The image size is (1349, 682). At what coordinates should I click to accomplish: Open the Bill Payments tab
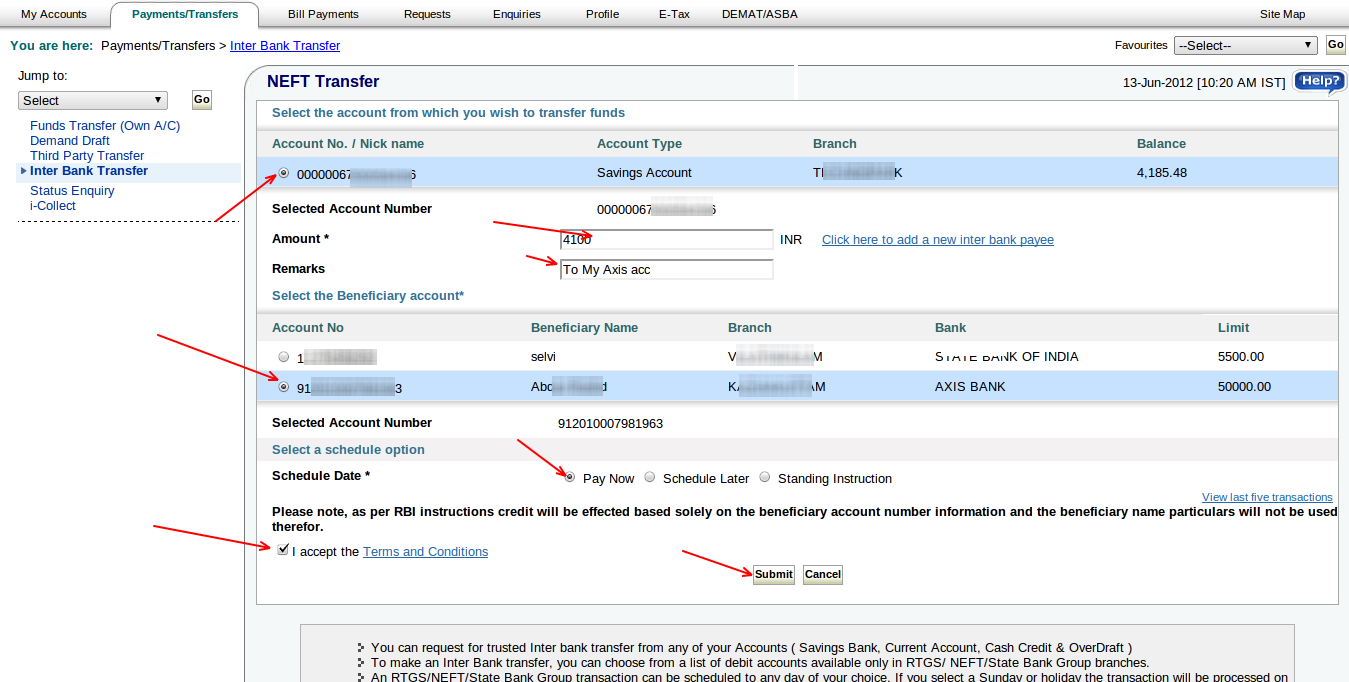tap(323, 14)
